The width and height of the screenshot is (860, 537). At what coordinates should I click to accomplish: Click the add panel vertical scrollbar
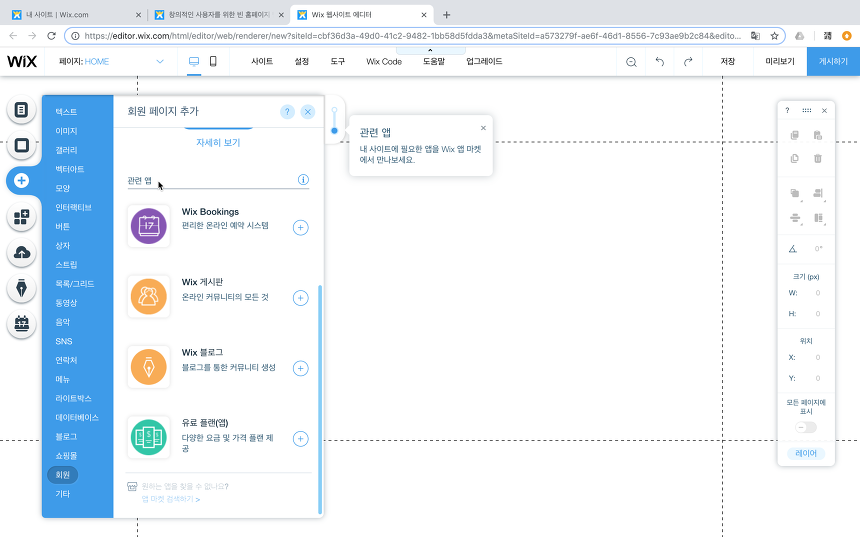pos(320,399)
